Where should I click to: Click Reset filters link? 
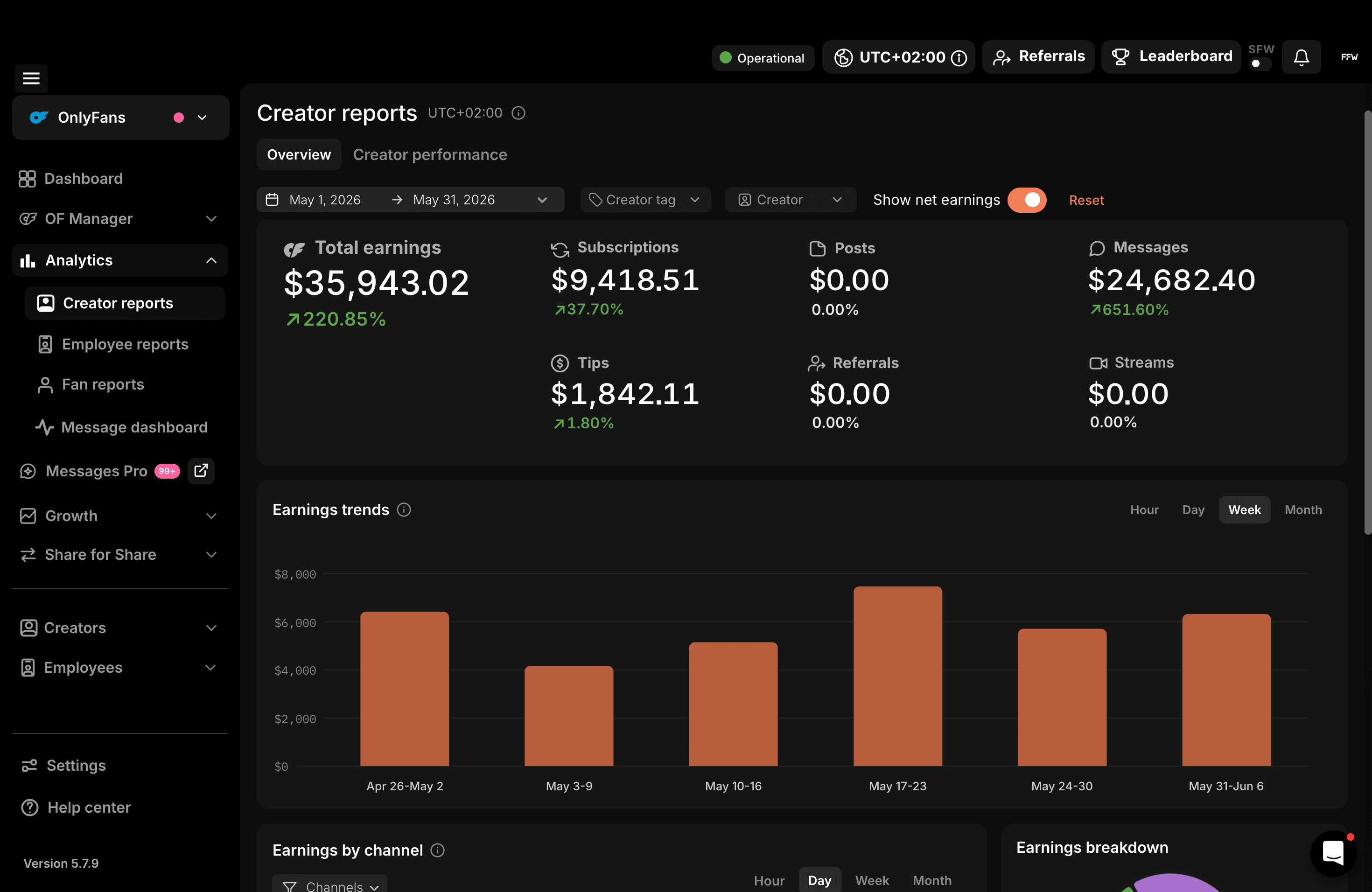tap(1086, 200)
